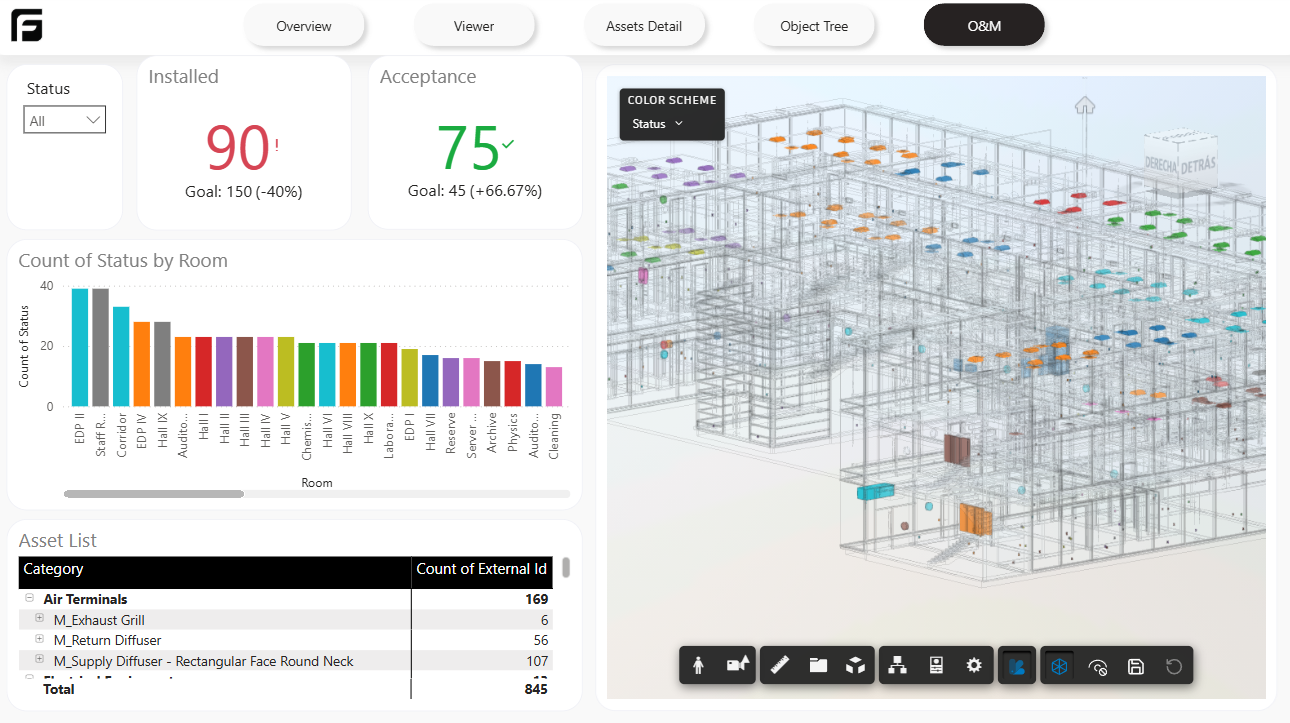Open the Object Tree tab

[814, 26]
